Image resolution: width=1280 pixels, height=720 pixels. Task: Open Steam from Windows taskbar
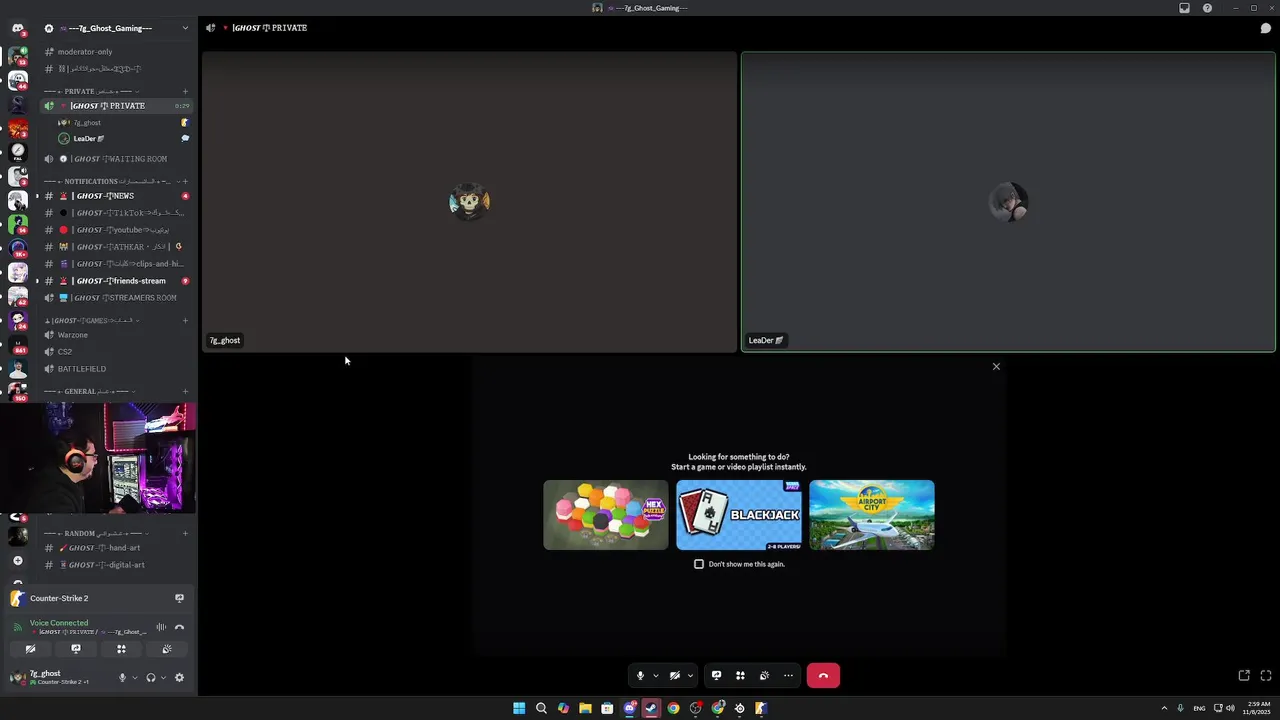point(651,708)
